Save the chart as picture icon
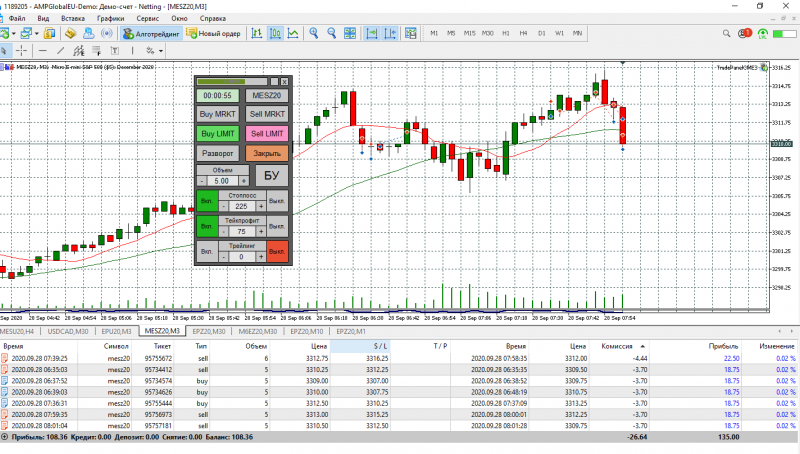The height and width of the screenshot is (454, 800). coord(411,33)
